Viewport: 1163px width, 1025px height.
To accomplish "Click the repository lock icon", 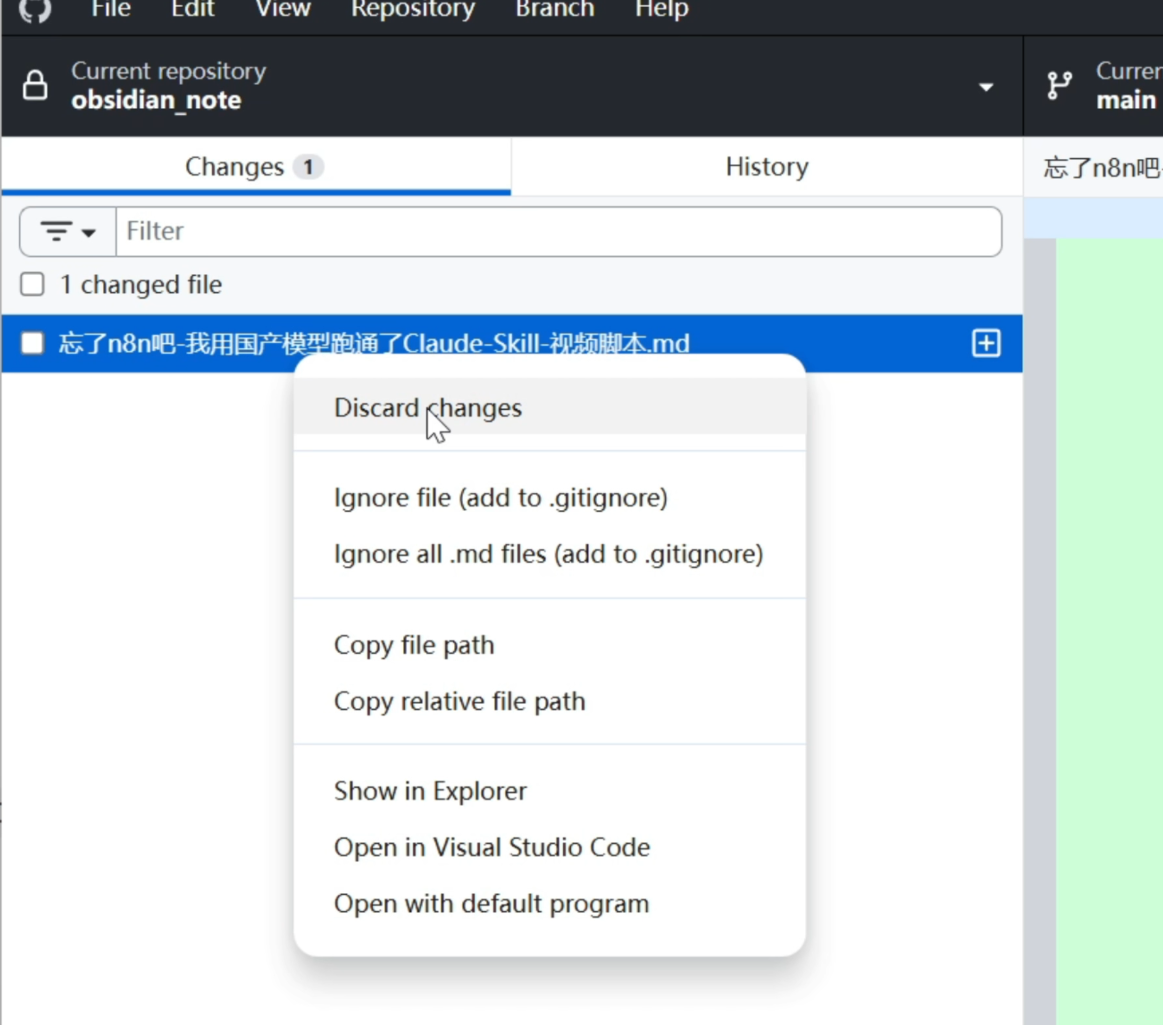I will pyautogui.click(x=35, y=85).
